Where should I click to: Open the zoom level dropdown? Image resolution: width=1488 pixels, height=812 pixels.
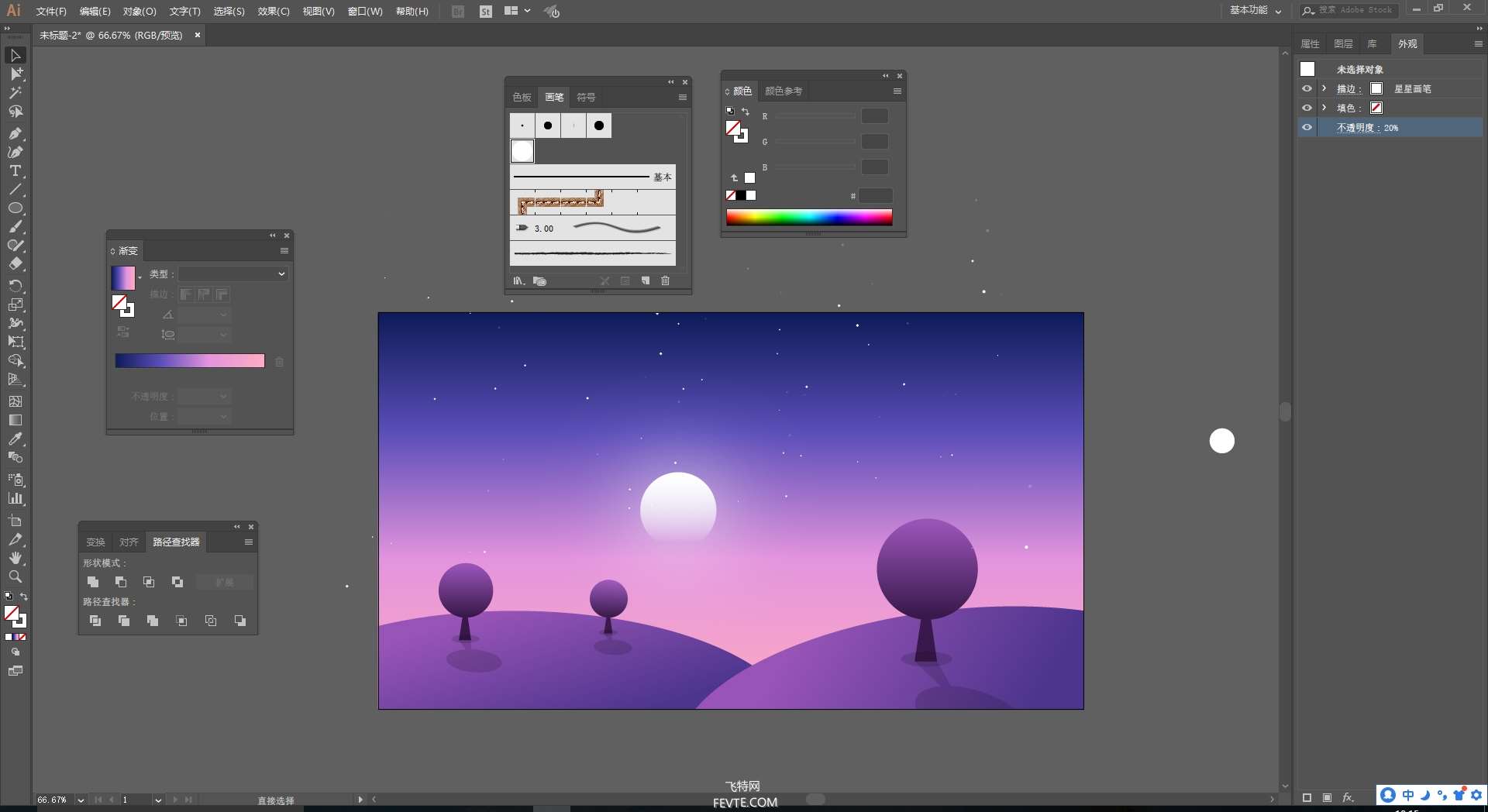(81, 800)
